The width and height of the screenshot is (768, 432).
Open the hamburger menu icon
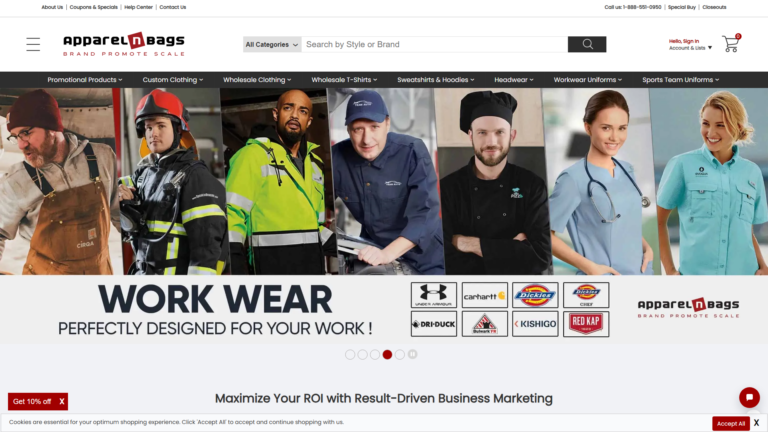33,44
